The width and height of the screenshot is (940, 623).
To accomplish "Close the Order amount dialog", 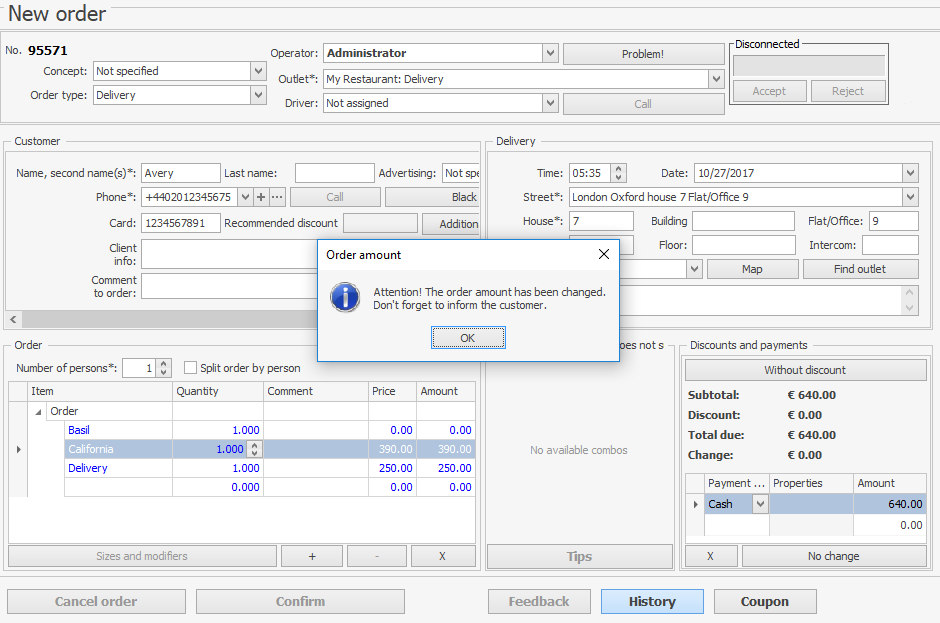I will point(603,255).
